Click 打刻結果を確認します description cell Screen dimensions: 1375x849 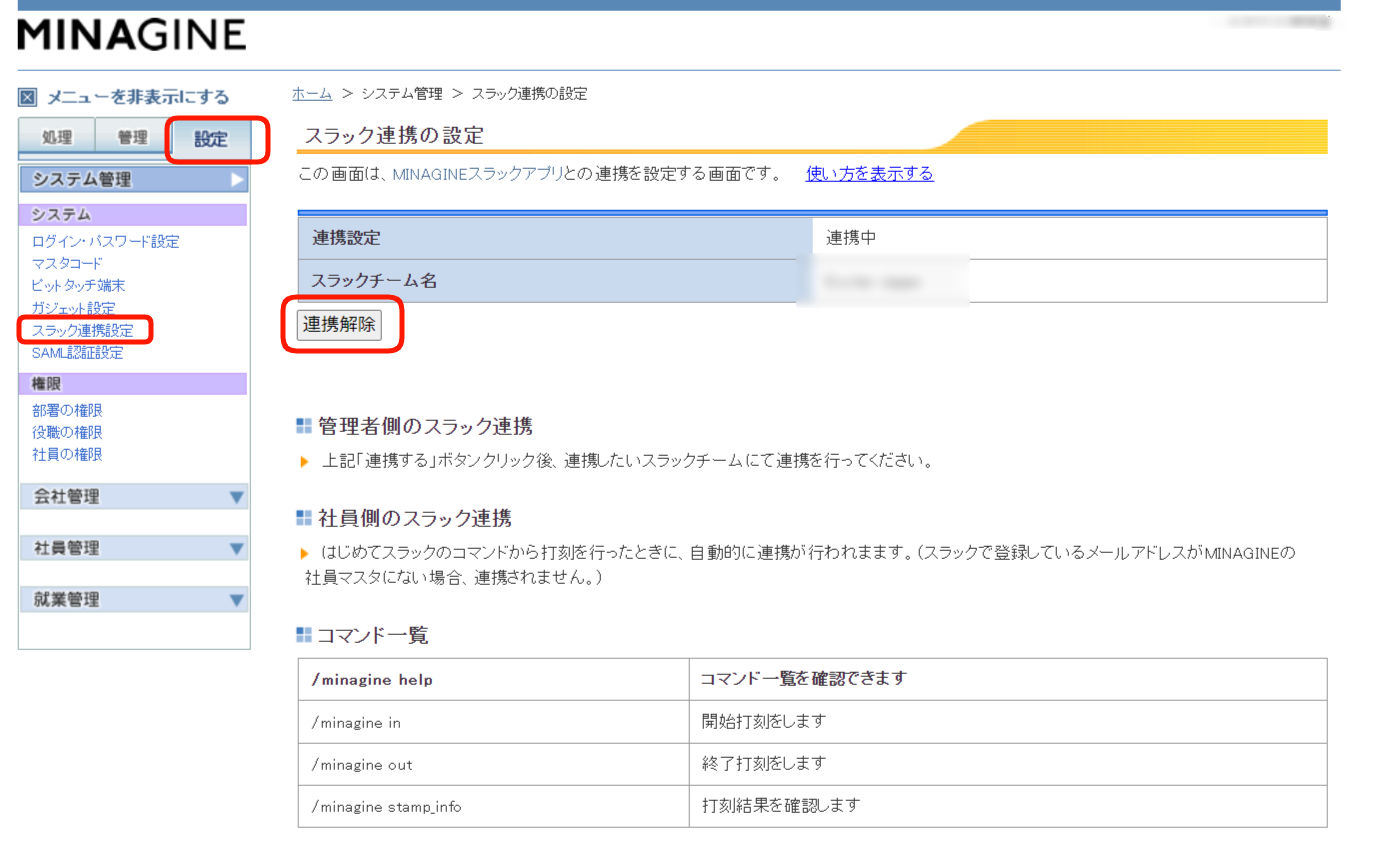pyautogui.click(x=1008, y=806)
